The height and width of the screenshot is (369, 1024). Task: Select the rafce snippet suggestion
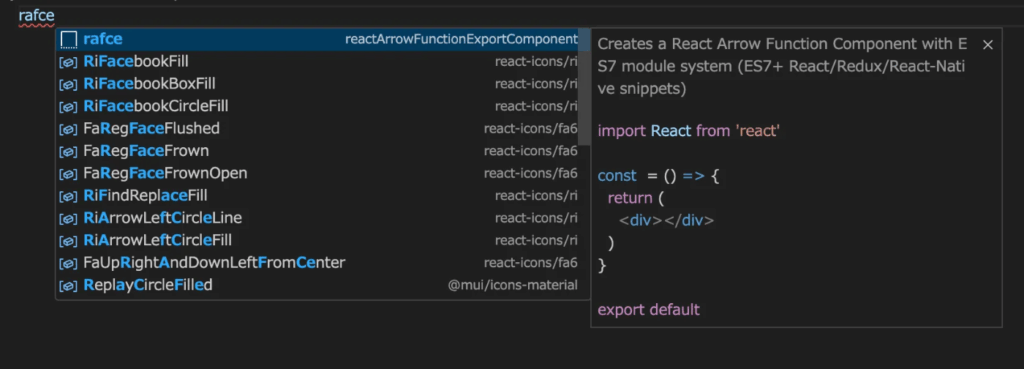click(317, 39)
